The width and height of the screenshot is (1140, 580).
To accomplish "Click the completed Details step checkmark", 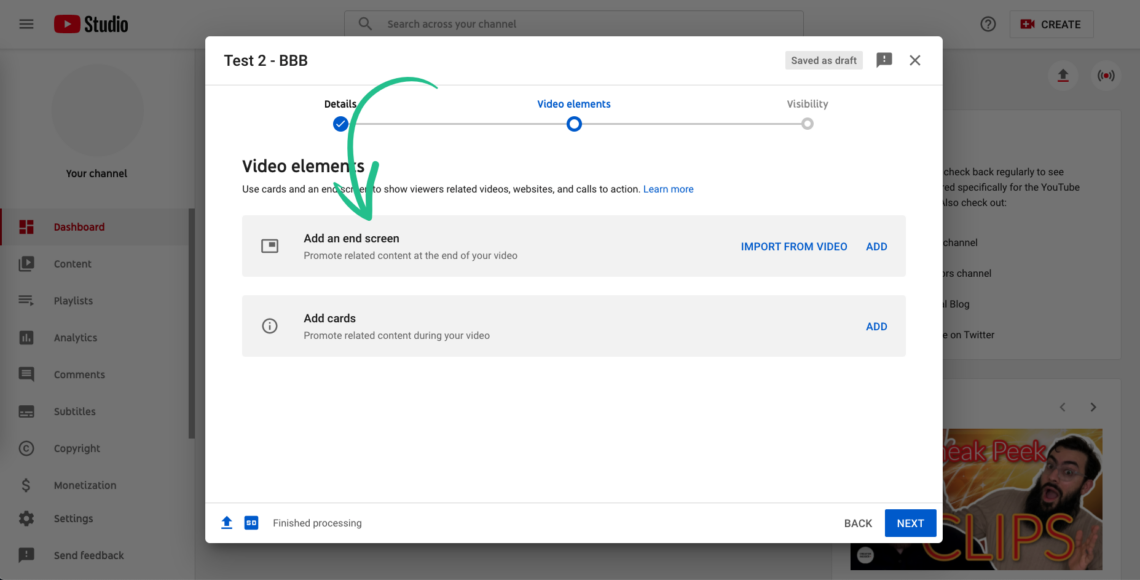I will tap(340, 123).
